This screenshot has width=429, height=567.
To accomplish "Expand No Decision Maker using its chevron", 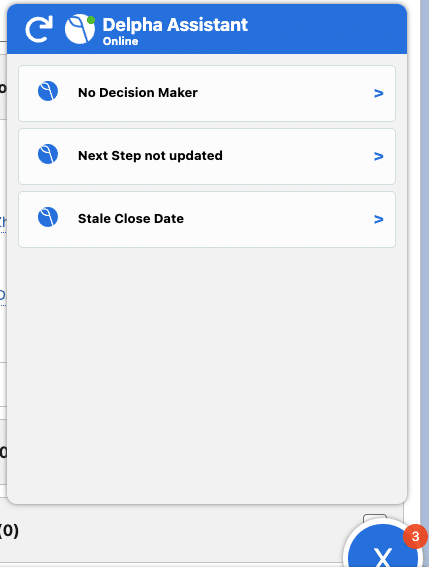I will point(378,93).
